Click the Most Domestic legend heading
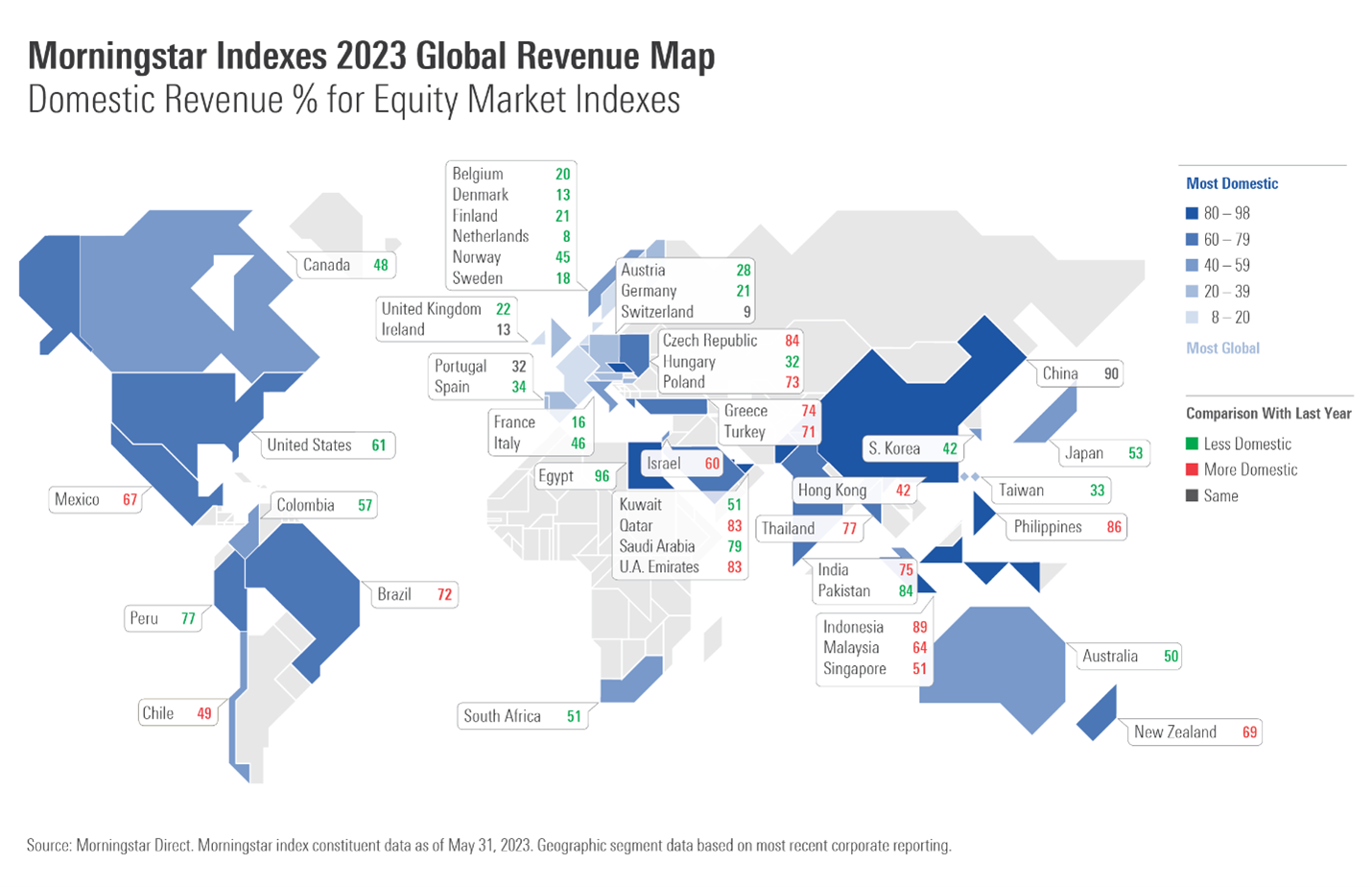This screenshot has width=1372, height=887. 1232,183
